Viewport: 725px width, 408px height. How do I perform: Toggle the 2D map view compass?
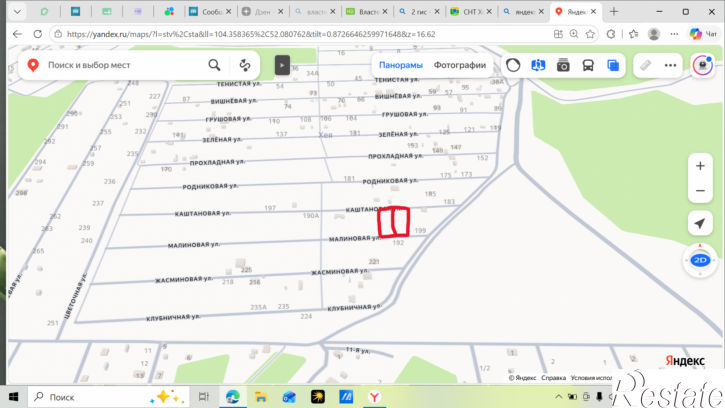[700, 260]
